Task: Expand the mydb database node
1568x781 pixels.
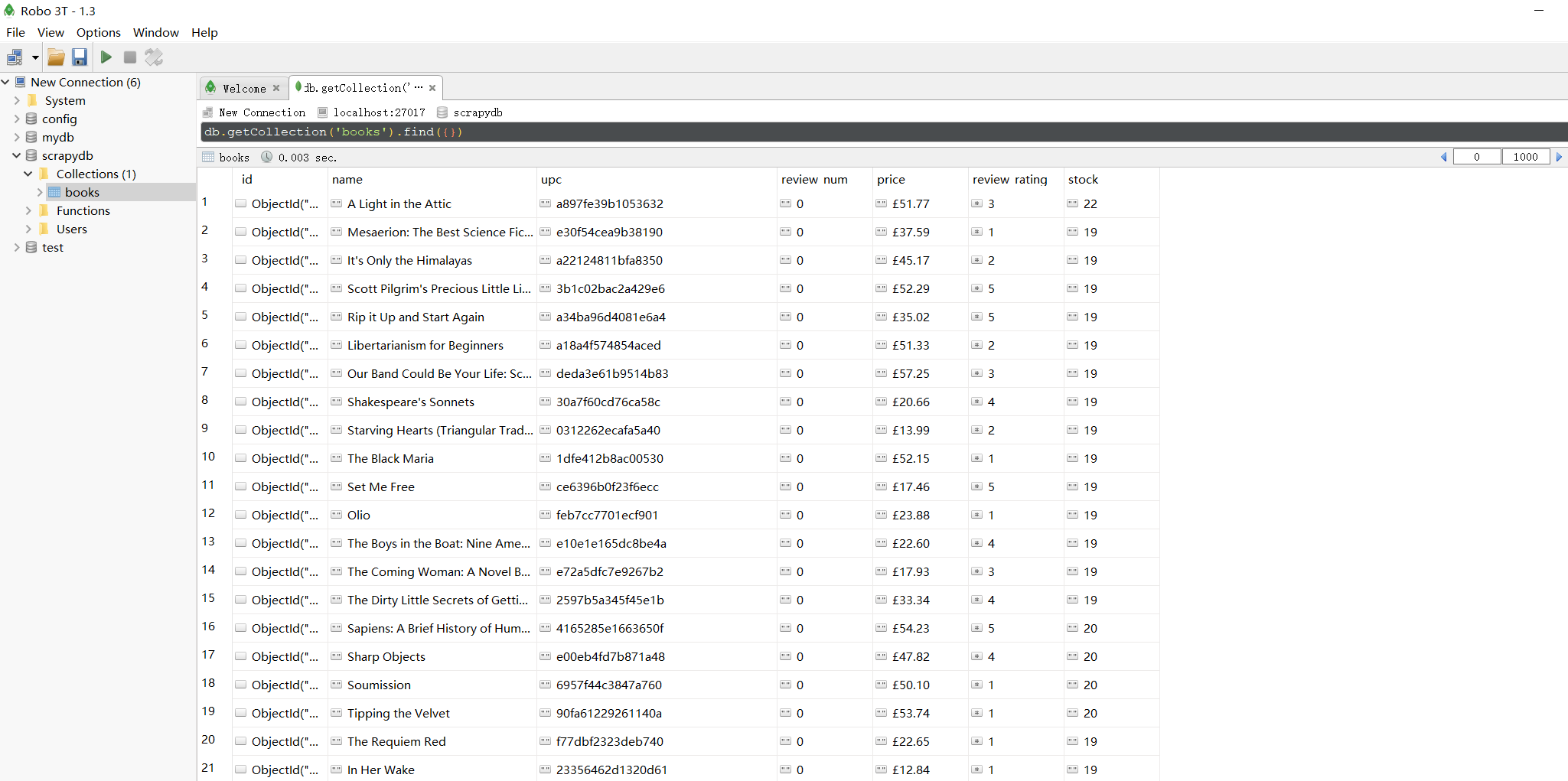Action: 16,137
